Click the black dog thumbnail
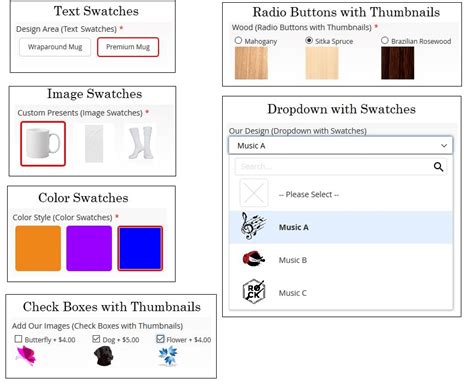The height and width of the screenshot is (390, 474). click(x=104, y=356)
